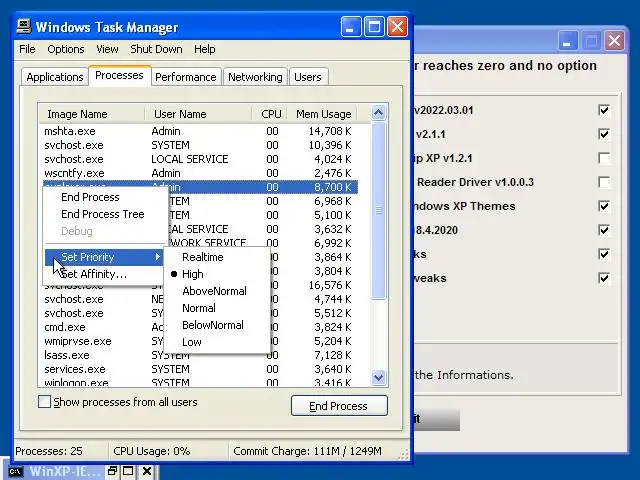The width and height of the screenshot is (640, 480).
Task: Switch to the Performance tab
Action: coord(186,77)
